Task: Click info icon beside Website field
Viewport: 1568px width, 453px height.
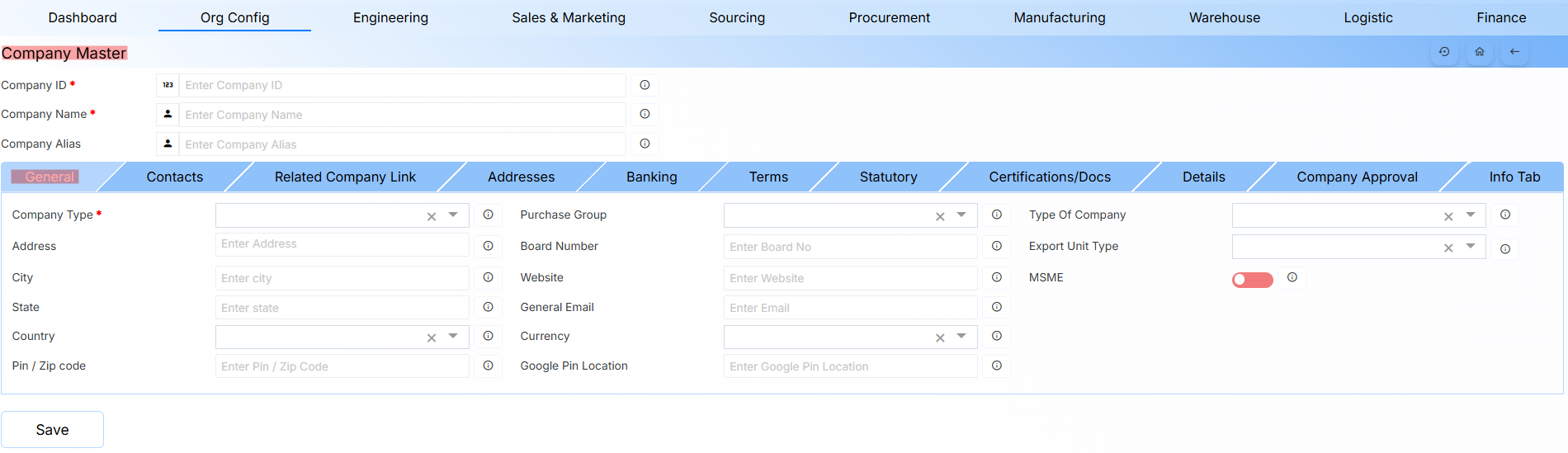Action: [996, 278]
